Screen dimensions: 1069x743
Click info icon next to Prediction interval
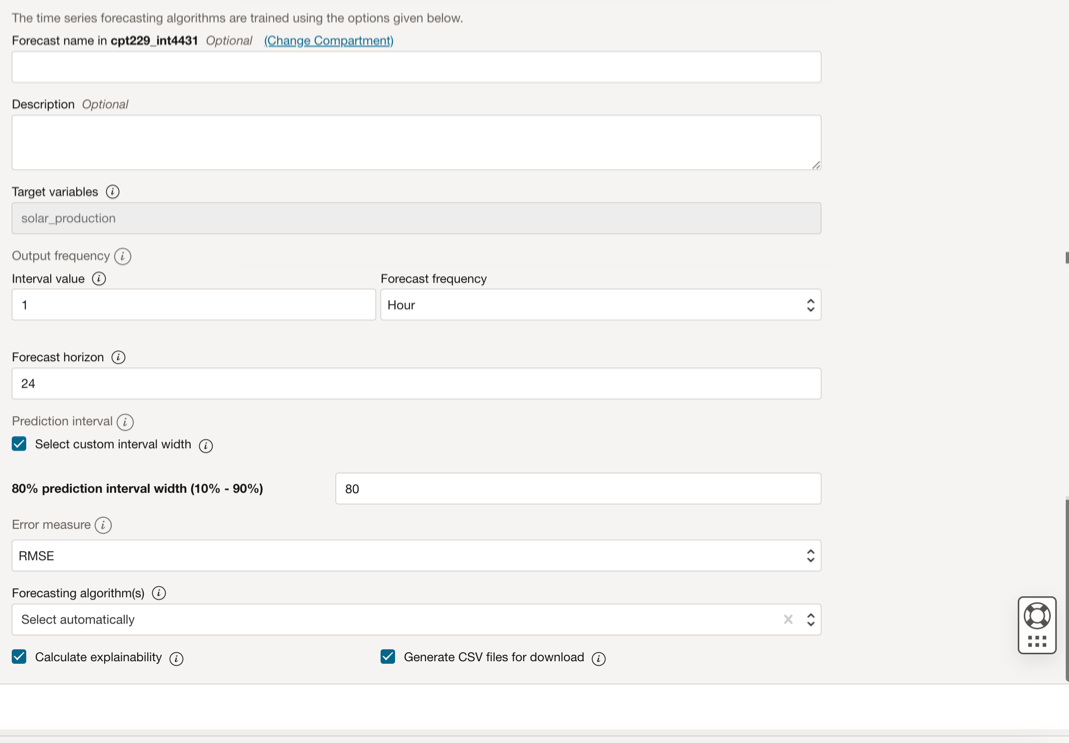click(125, 422)
